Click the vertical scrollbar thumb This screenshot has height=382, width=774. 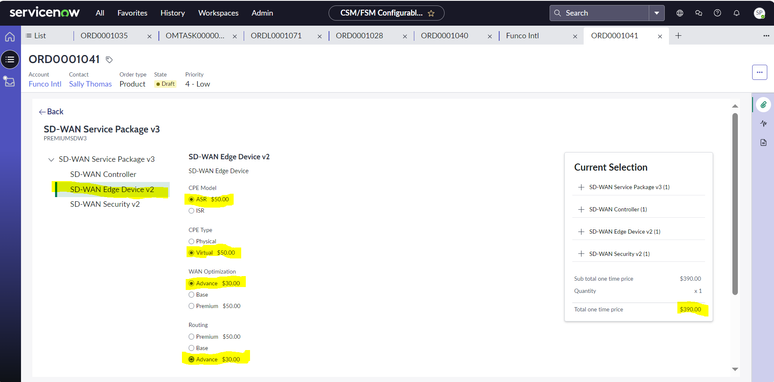click(735, 204)
